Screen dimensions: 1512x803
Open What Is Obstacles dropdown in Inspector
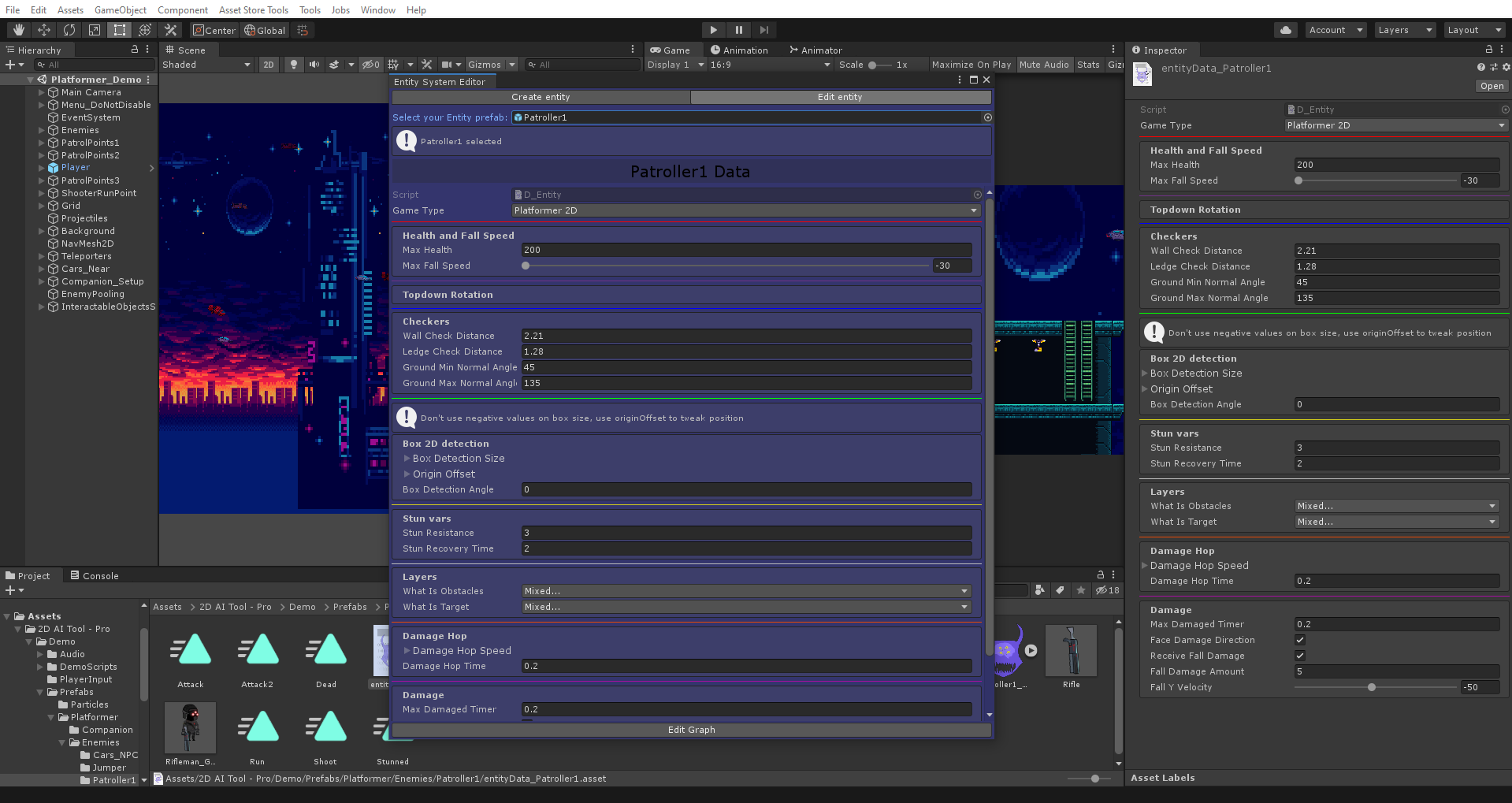click(1396, 506)
